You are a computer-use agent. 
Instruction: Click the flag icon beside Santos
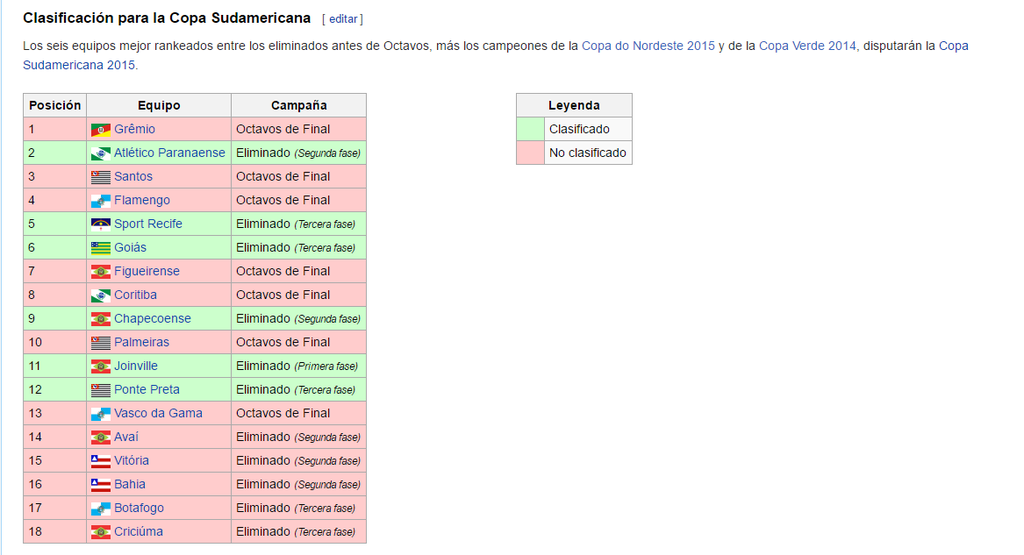coord(101,177)
